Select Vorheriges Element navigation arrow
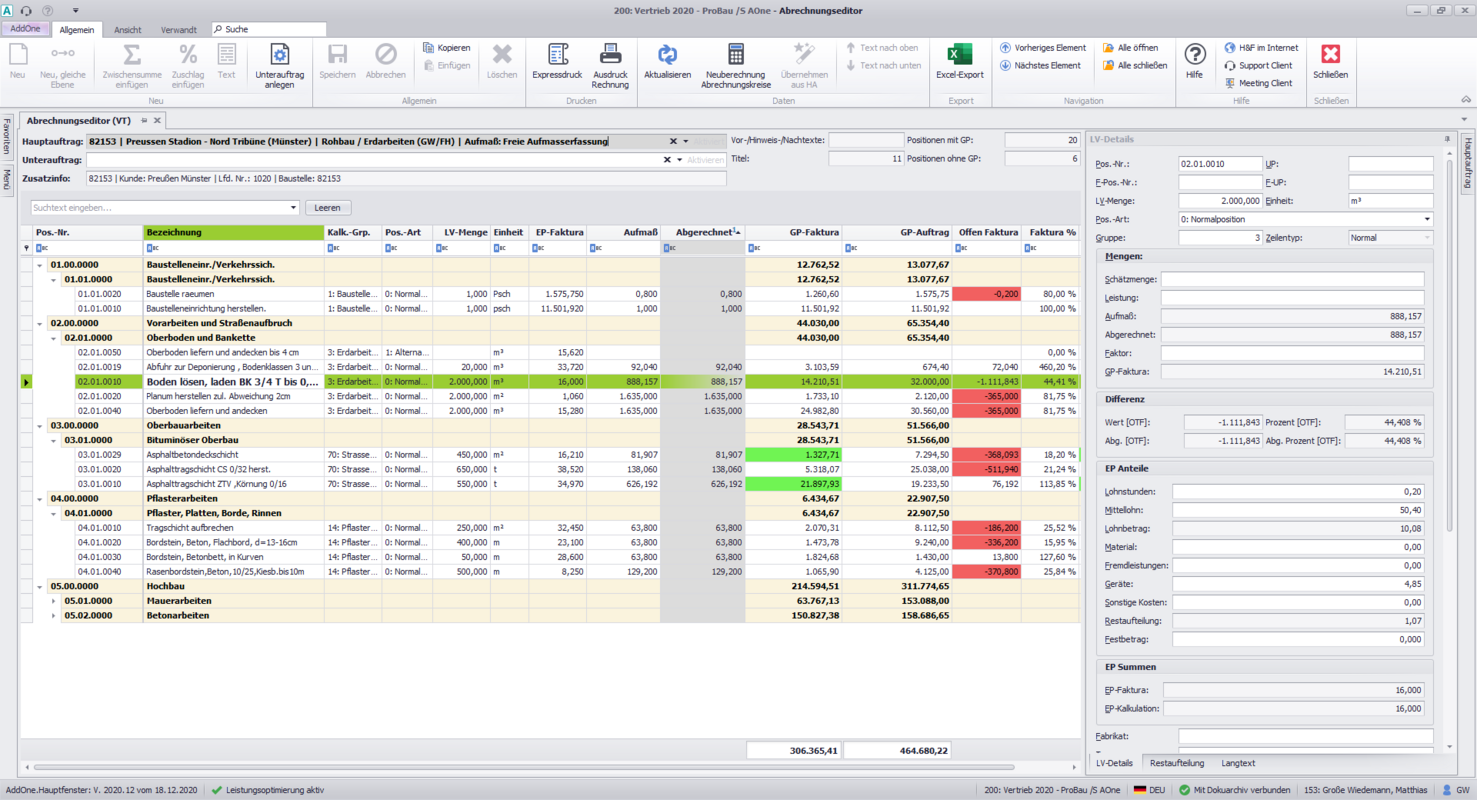This screenshot has width=1477, height=800. 1042,48
